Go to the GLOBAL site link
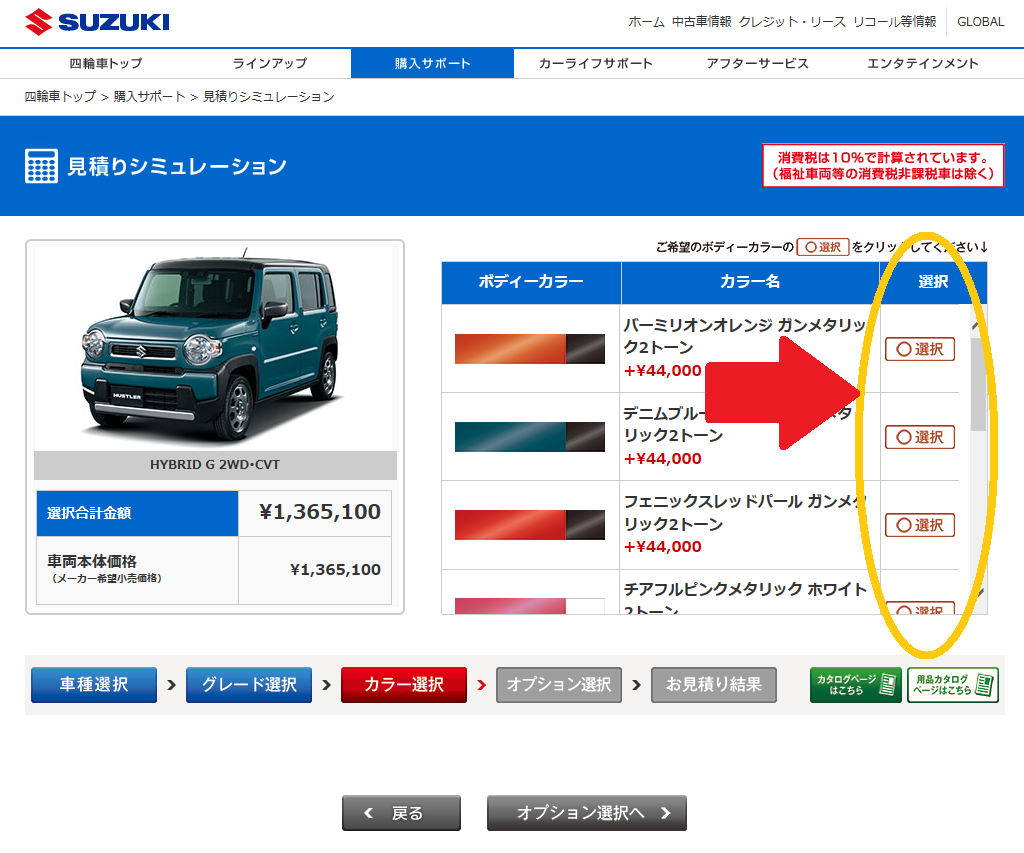This screenshot has height=853, width=1024. 980,22
